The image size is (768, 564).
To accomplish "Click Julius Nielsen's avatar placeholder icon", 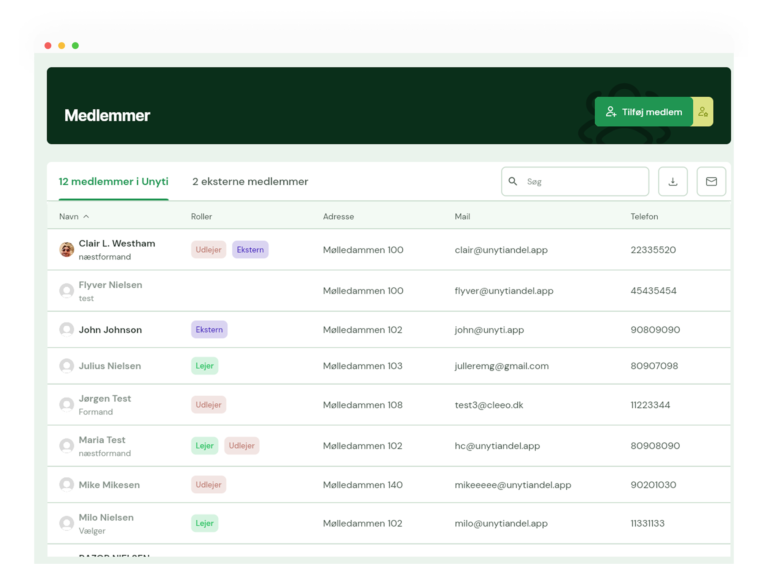I will click(67, 366).
